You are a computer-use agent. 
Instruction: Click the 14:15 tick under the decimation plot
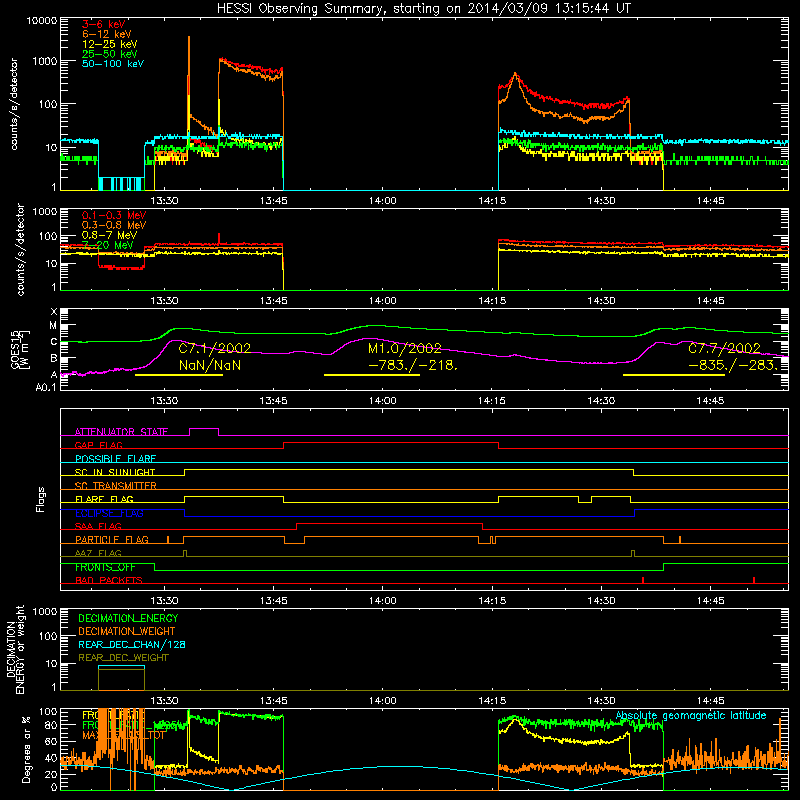point(492,701)
